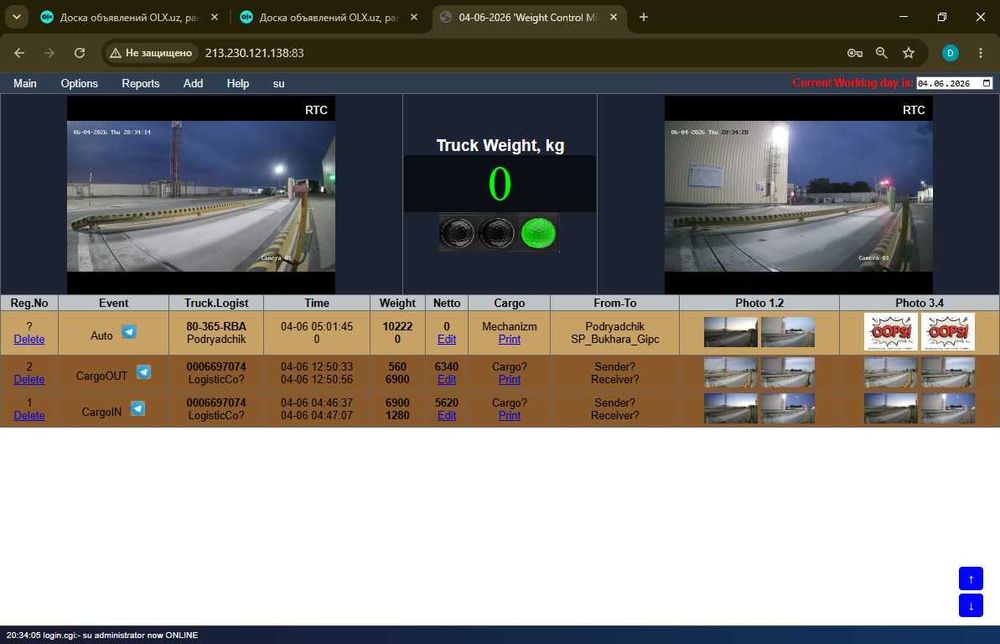
Task: Reload the page
Action: pyautogui.click(x=80, y=53)
